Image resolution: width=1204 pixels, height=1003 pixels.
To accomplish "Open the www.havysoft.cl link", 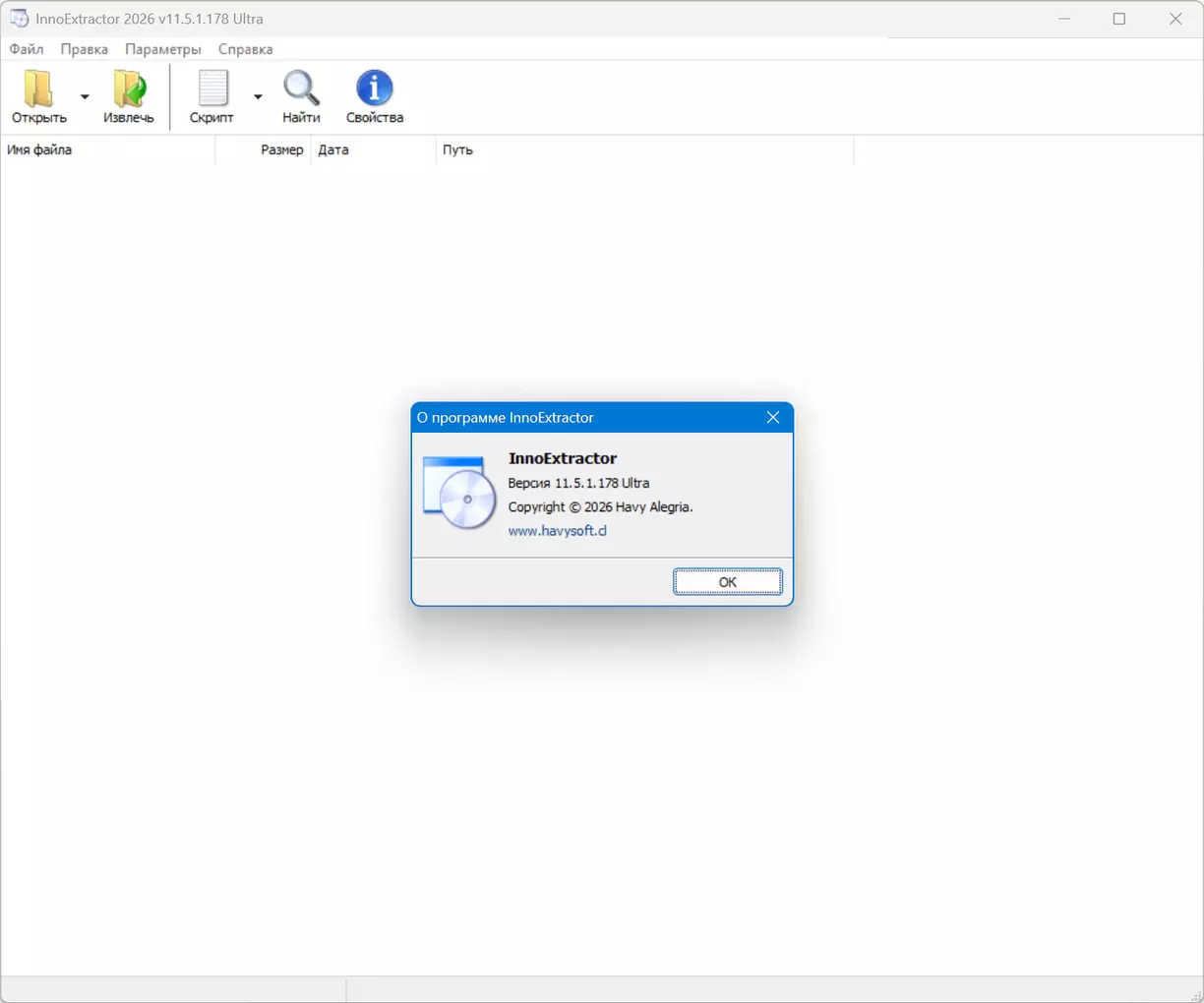I will coord(557,531).
